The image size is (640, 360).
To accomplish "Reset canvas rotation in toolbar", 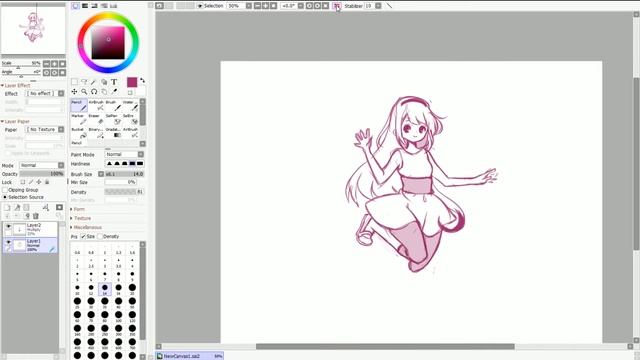I will (325, 6).
